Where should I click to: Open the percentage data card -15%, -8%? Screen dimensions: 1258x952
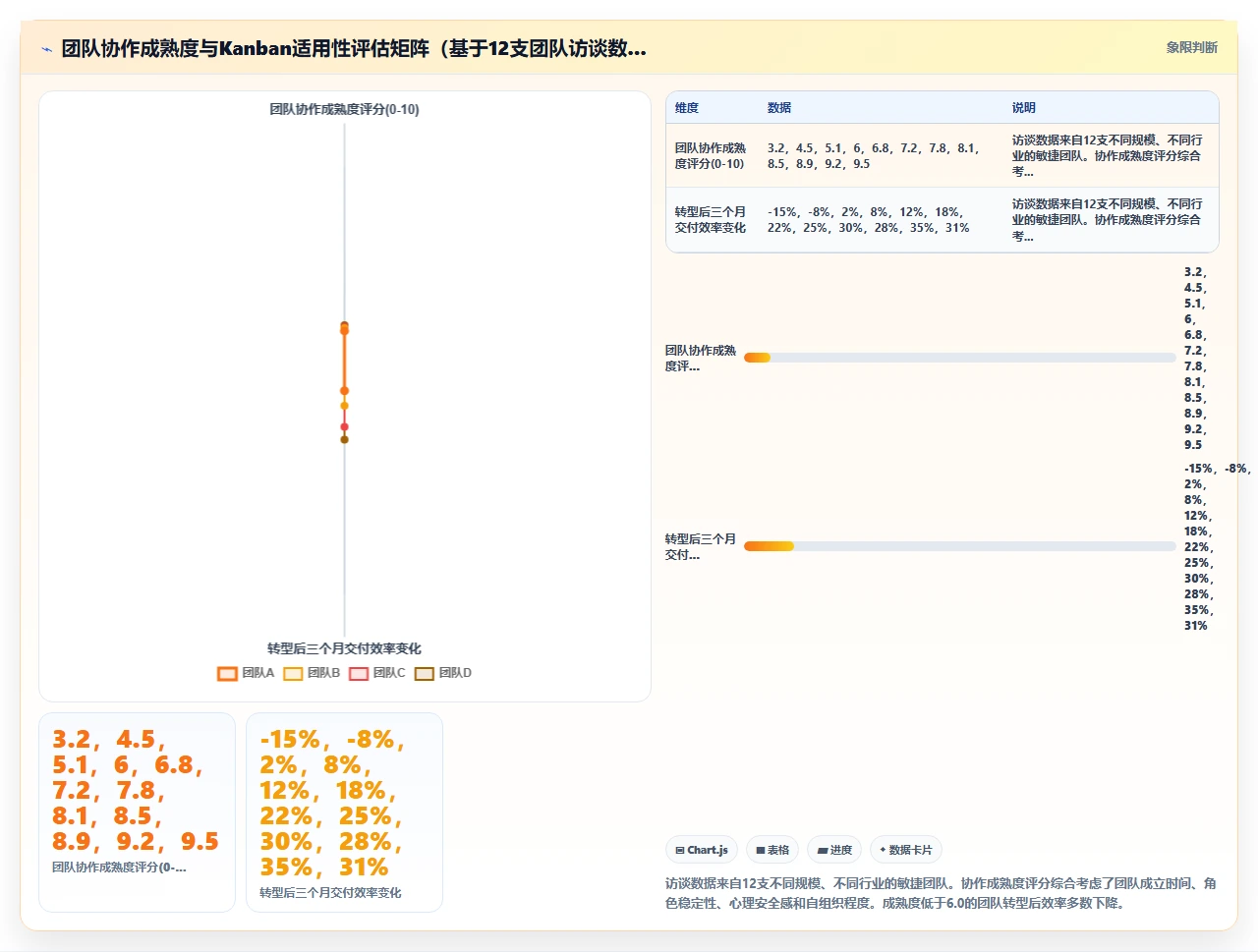tap(344, 812)
